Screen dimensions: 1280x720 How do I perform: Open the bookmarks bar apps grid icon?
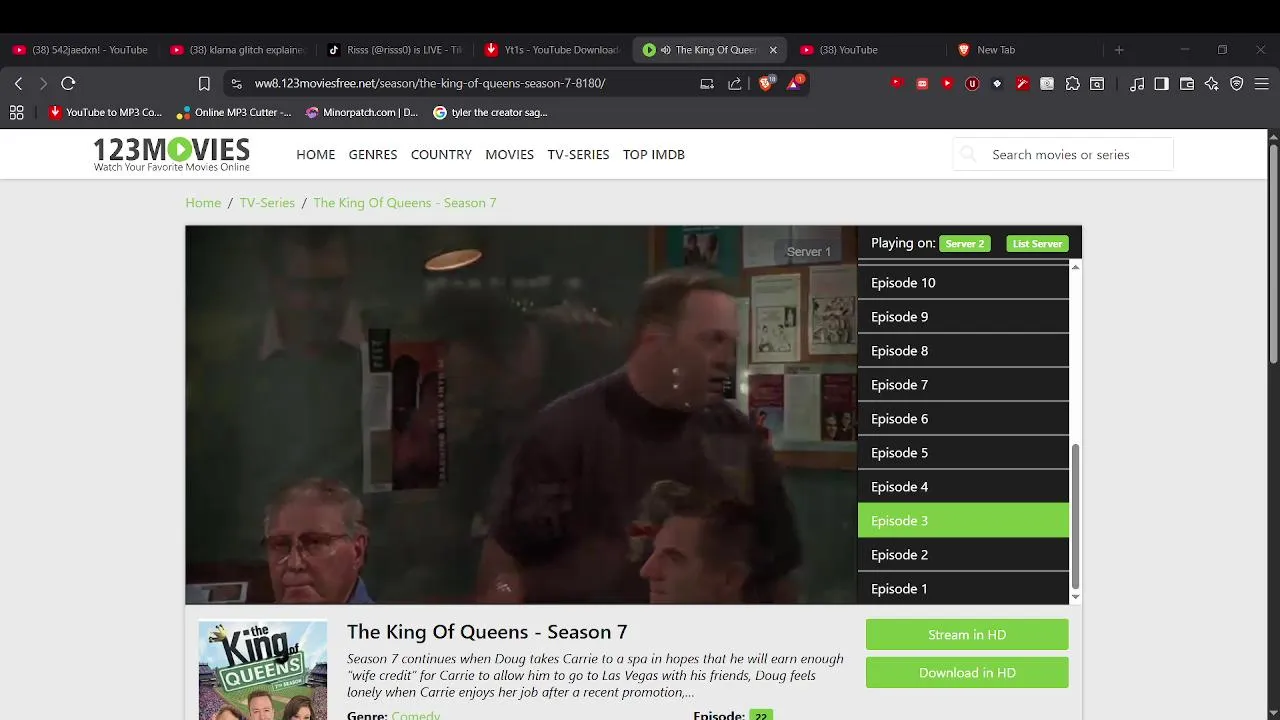tap(17, 113)
